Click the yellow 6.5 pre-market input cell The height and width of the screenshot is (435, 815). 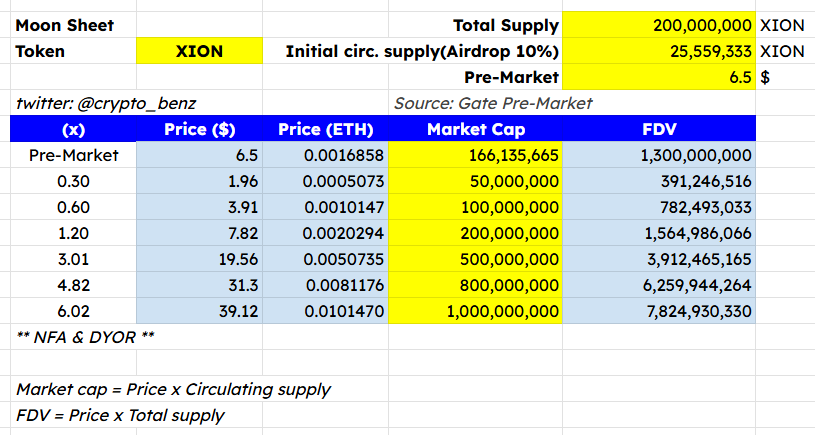[659, 77]
